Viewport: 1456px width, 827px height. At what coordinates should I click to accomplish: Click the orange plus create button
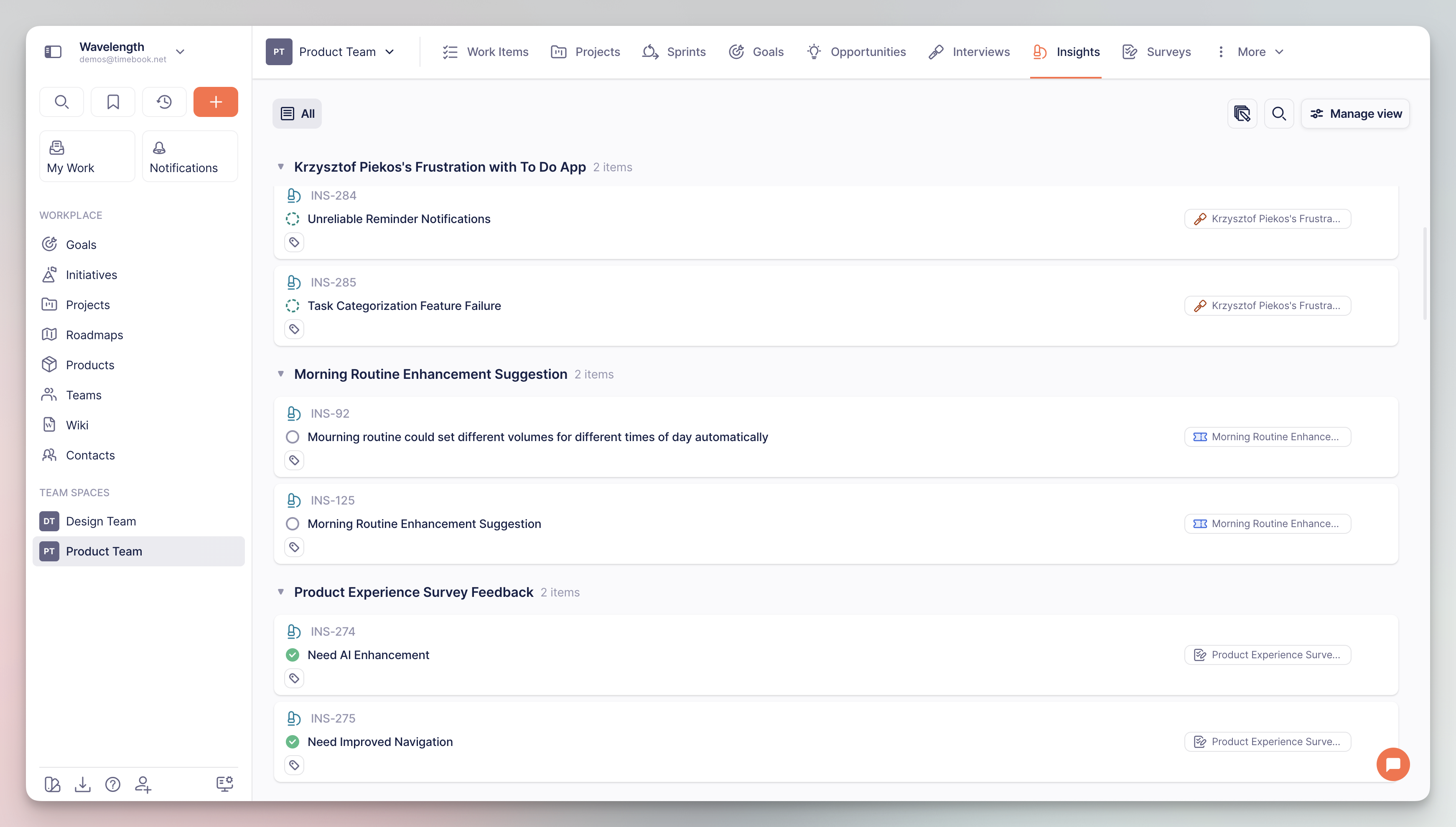click(215, 101)
